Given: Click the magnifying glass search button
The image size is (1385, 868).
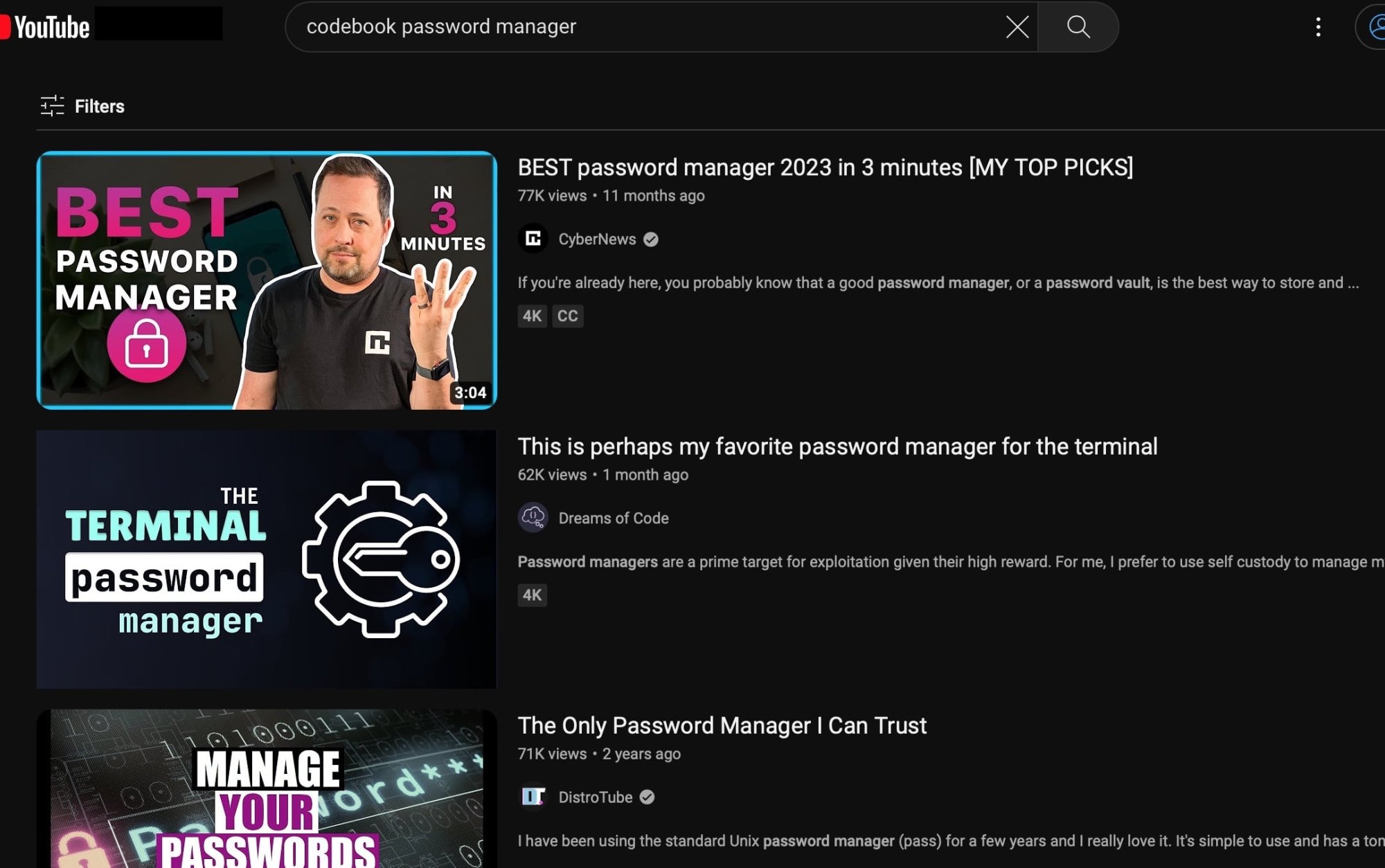Looking at the screenshot, I should 1078,27.
